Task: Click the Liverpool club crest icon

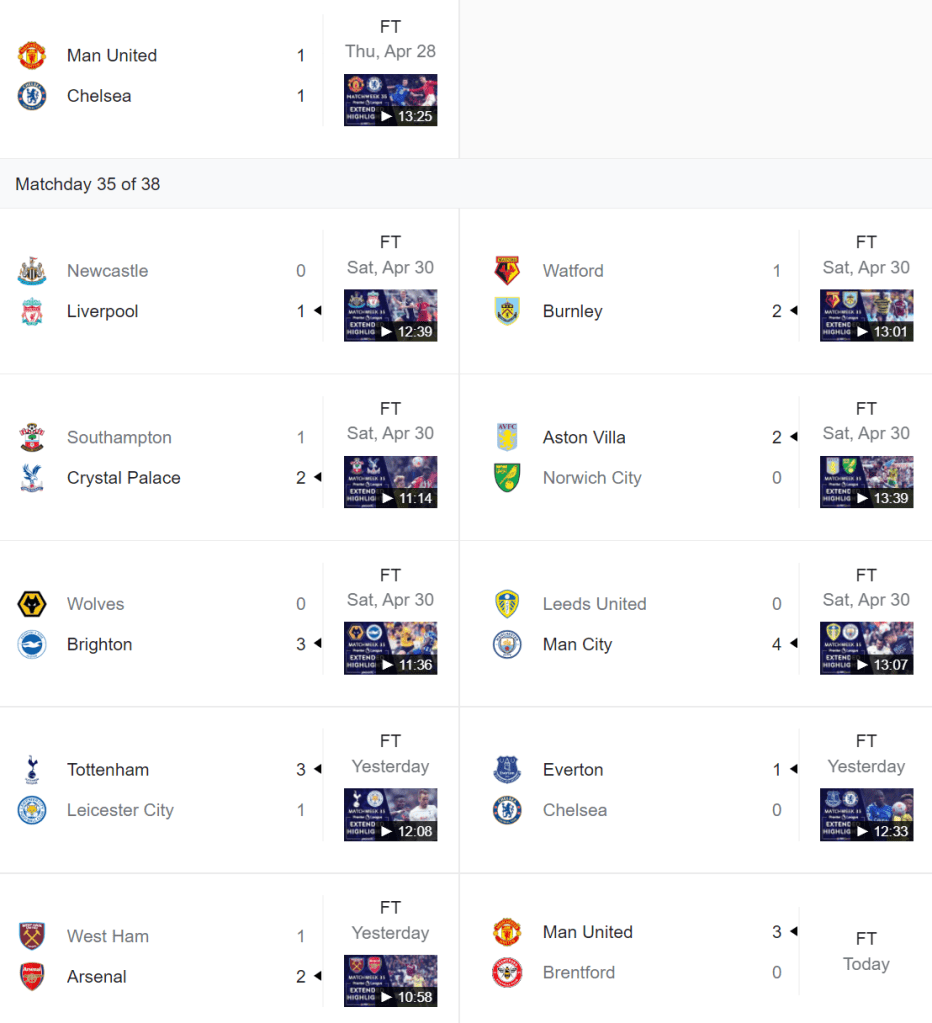Action: (32, 312)
